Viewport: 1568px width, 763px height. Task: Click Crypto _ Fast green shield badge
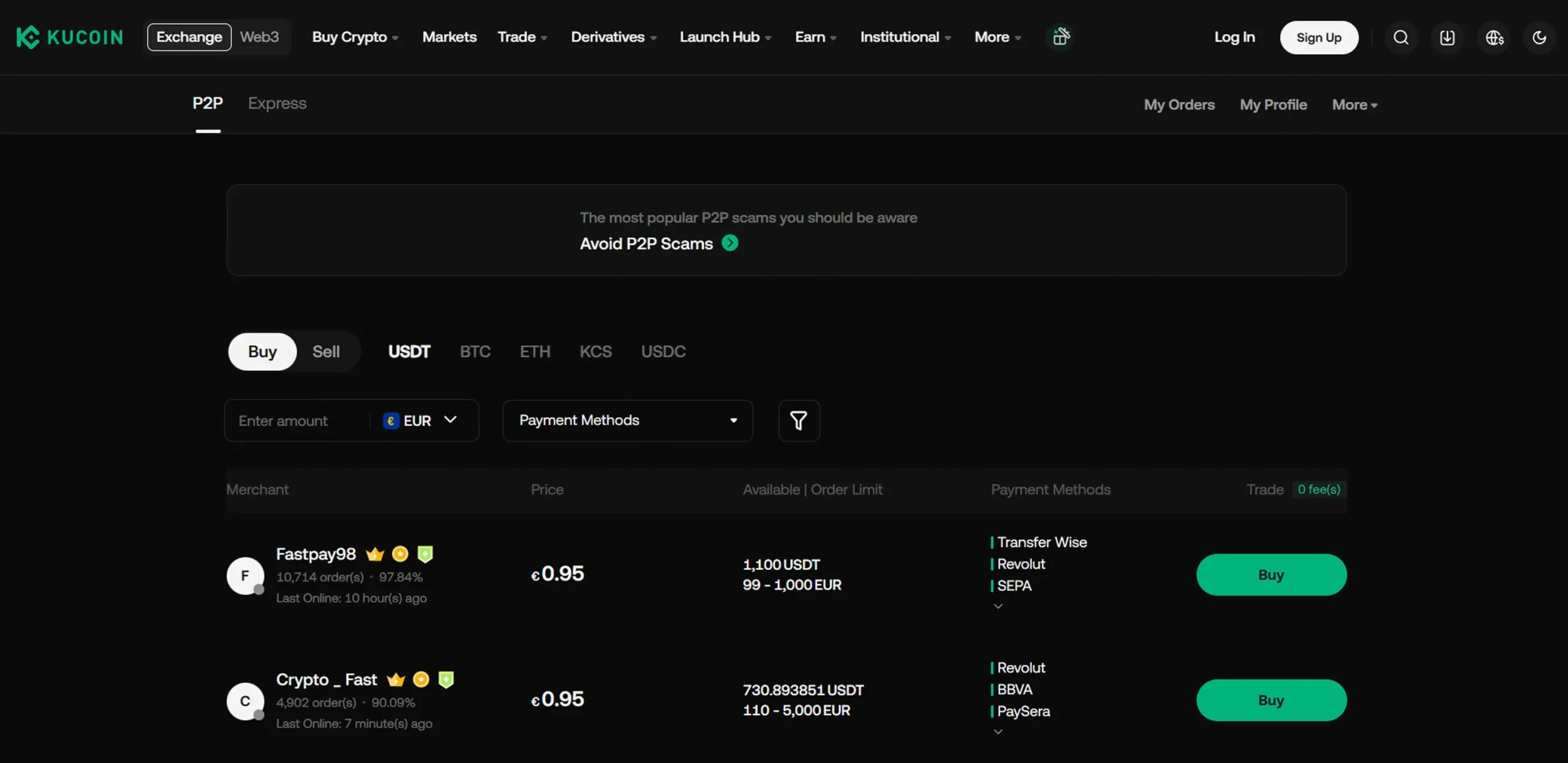coord(446,680)
